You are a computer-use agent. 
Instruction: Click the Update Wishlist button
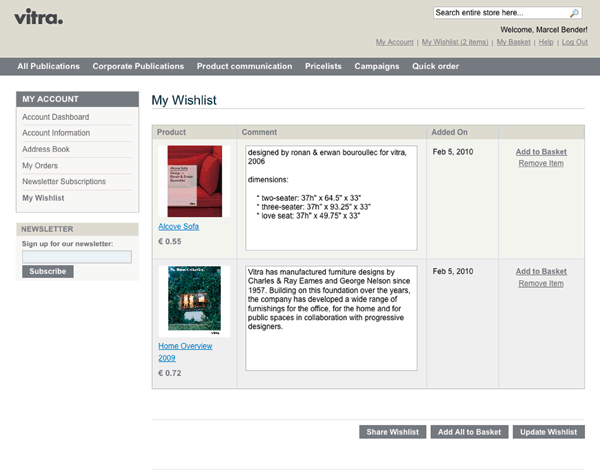[x=548, y=432]
